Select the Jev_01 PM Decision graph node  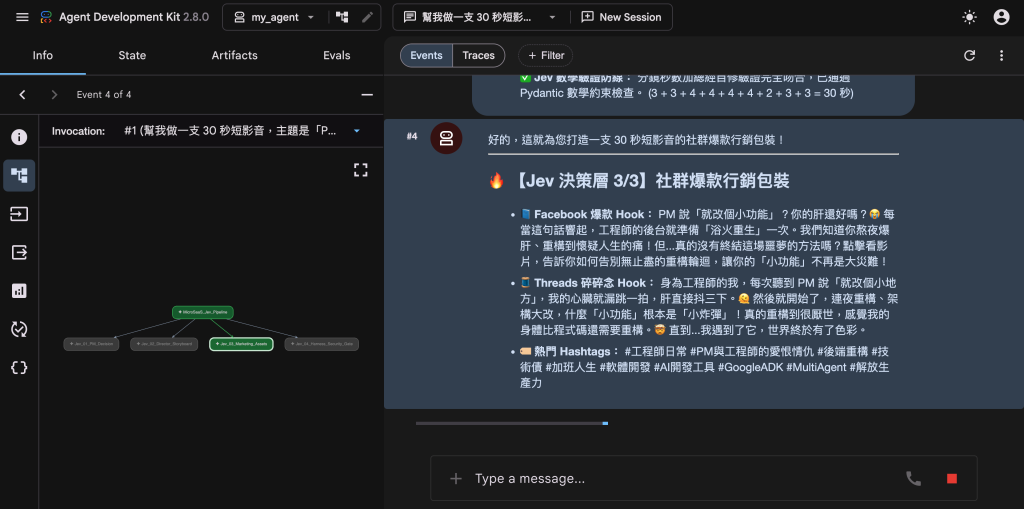(91, 344)
